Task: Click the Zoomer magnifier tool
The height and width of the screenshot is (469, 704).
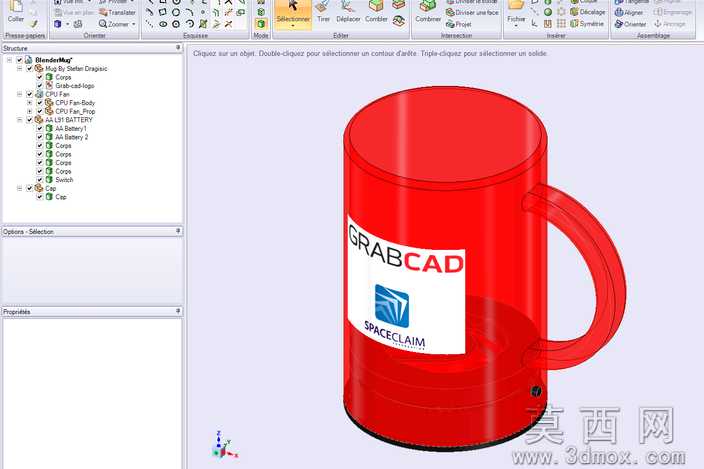Action: coord(114,24)
